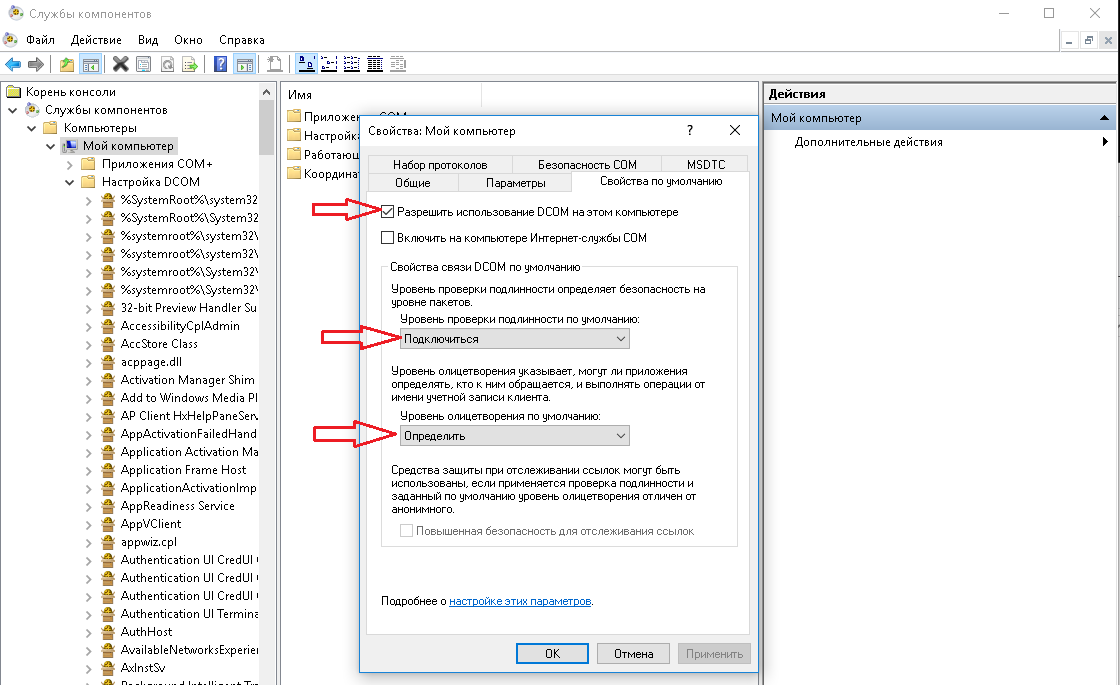Expand the 'Приложения COM+' tree node

click(69, 164)
